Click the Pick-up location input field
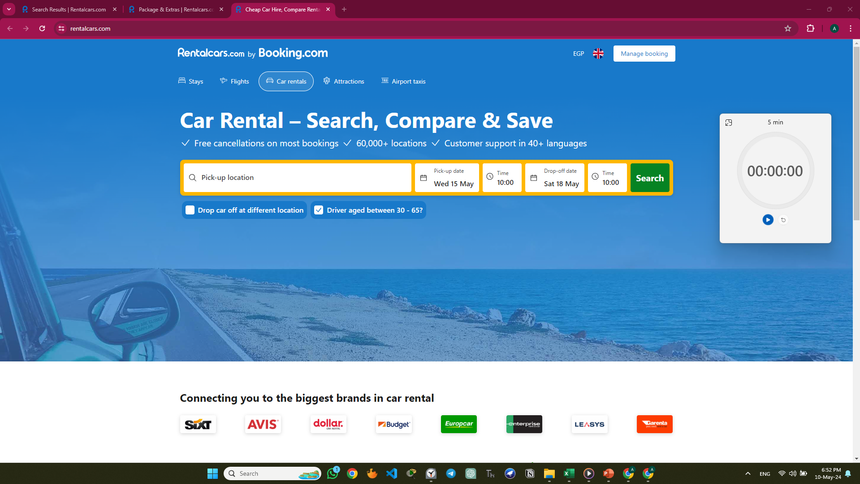The image size is (860, 484). [x=297, y=178]
